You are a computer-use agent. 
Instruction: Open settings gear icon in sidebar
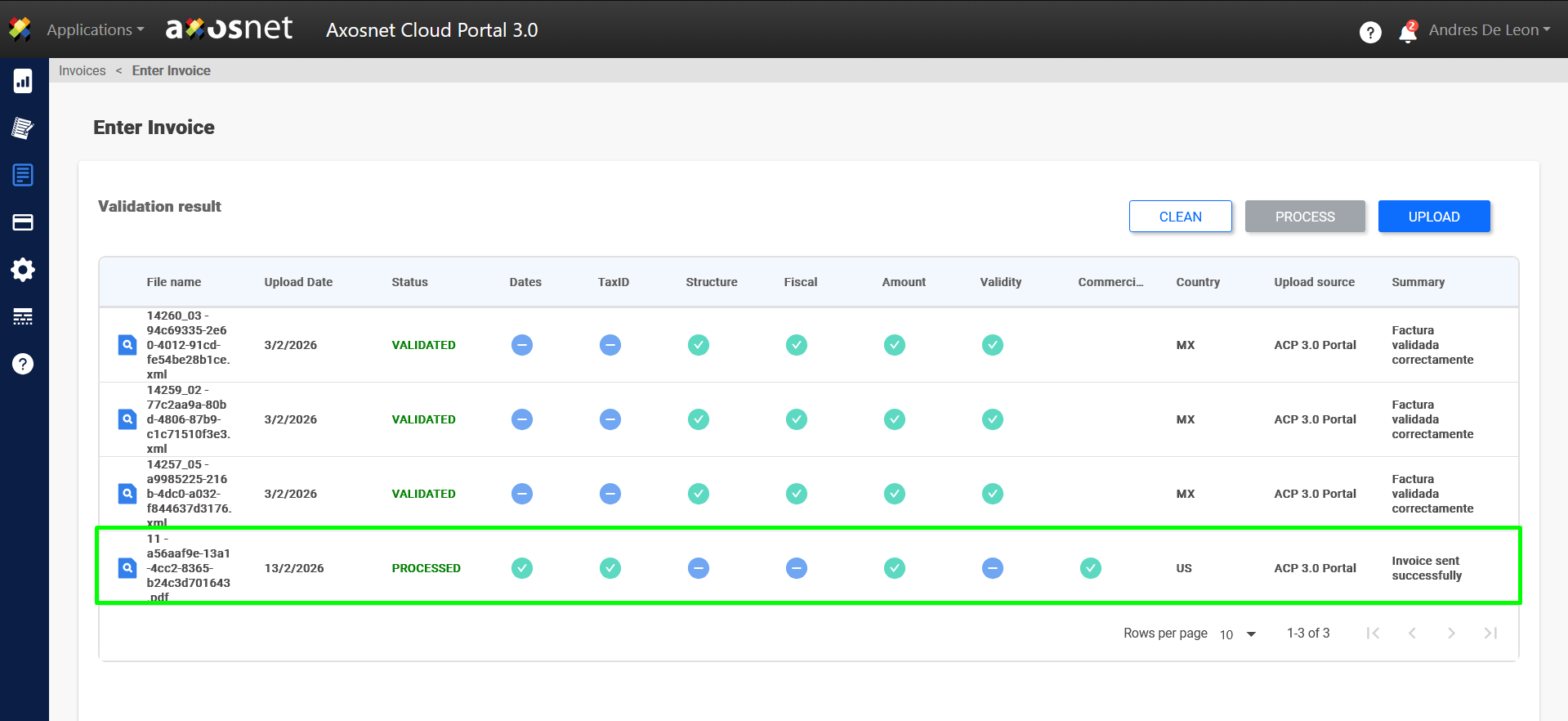pyautogui.click(x=23, y=270)
